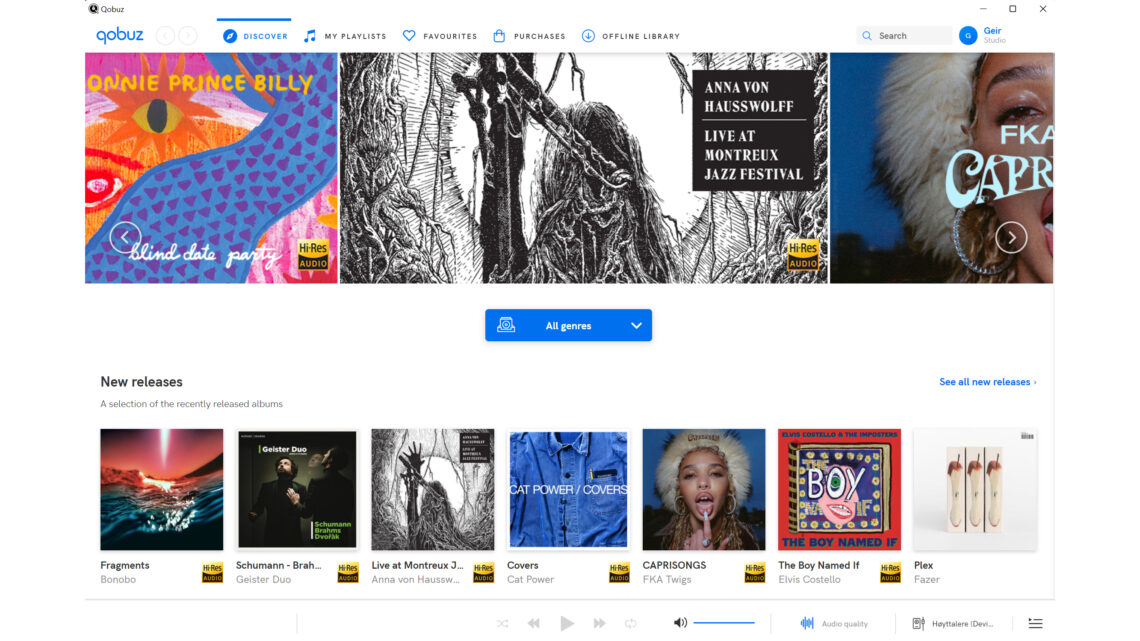Screen dimensions: 1140x641
Task: Click the Hi-Res badge beside CAPRISONGS
Action: [x=755, y=573]
